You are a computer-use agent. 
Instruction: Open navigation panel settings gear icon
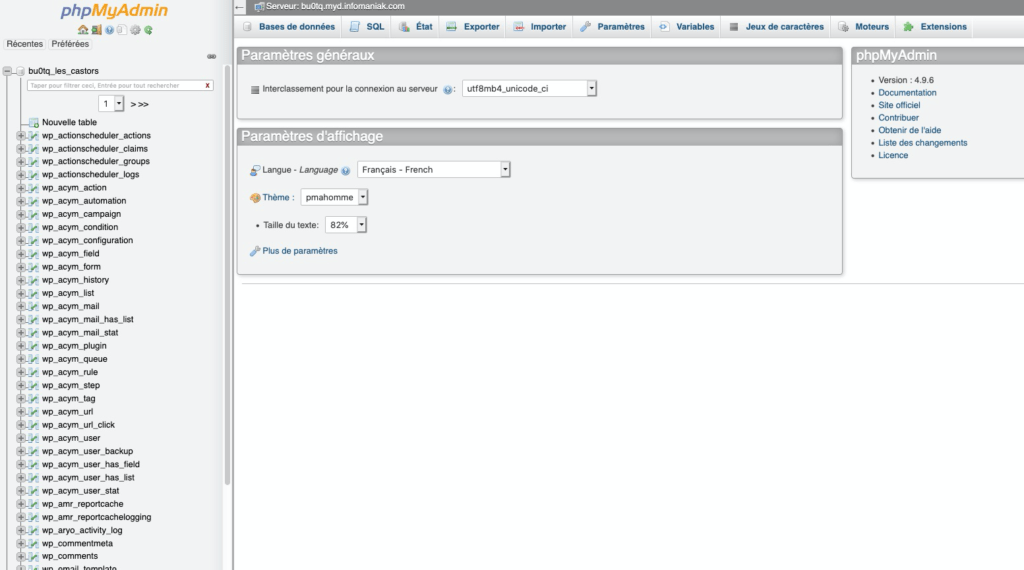(135, 30)
